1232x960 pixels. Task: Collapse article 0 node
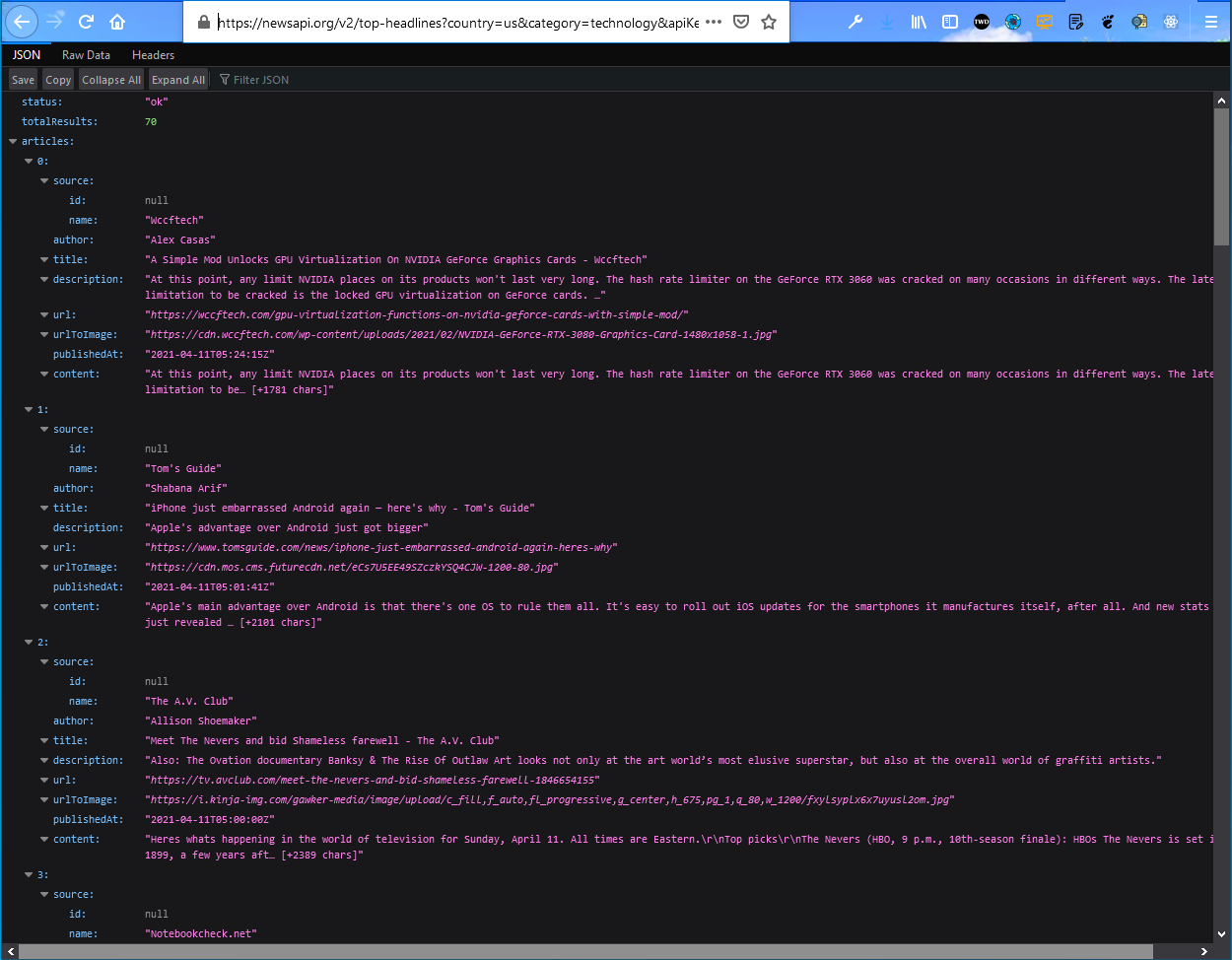[x=29, y=162]
